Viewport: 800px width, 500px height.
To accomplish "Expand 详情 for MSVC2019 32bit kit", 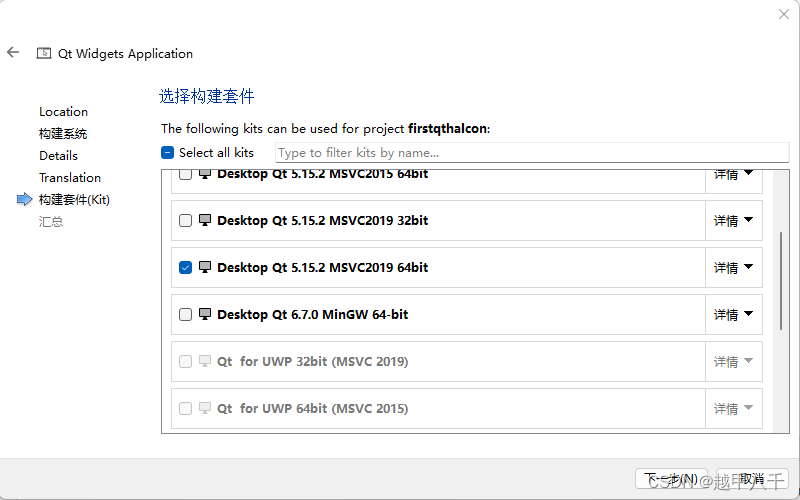I will click(x=734, y=220).
